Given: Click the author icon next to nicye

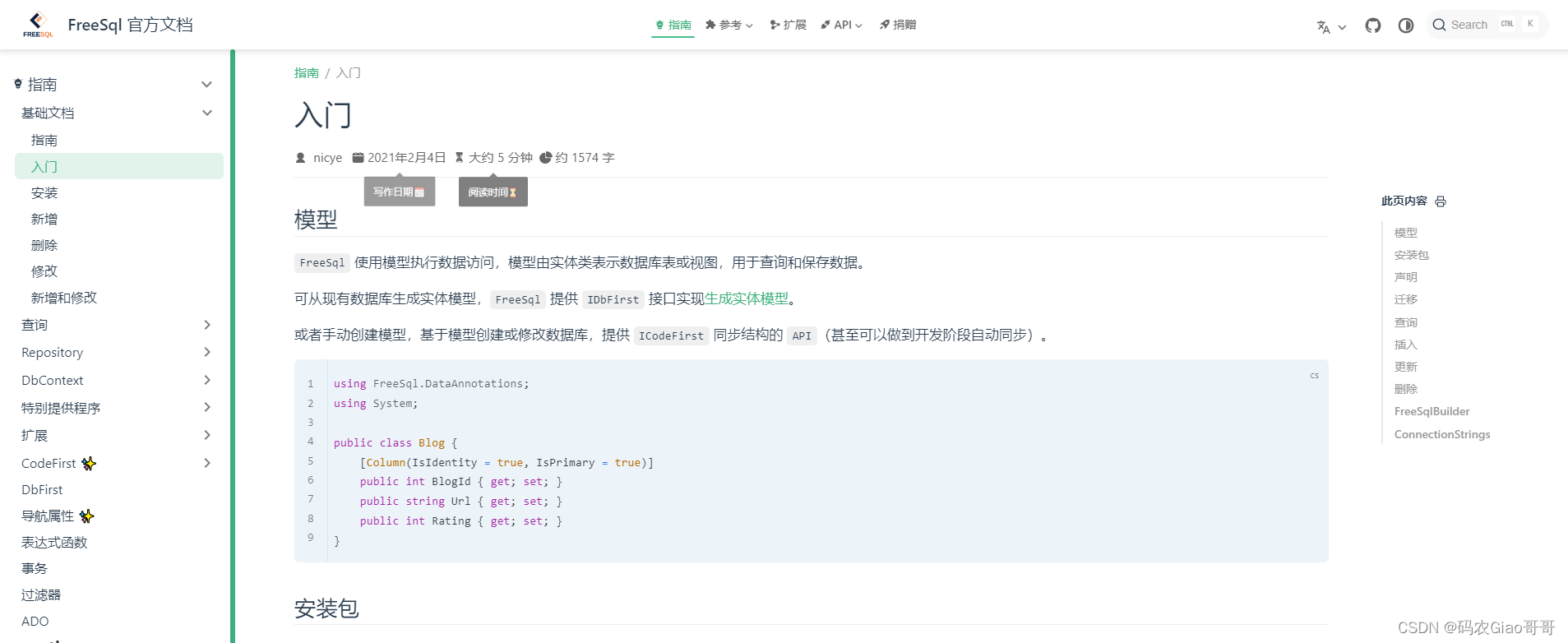Looking at the screenshot, I should 301,158.
